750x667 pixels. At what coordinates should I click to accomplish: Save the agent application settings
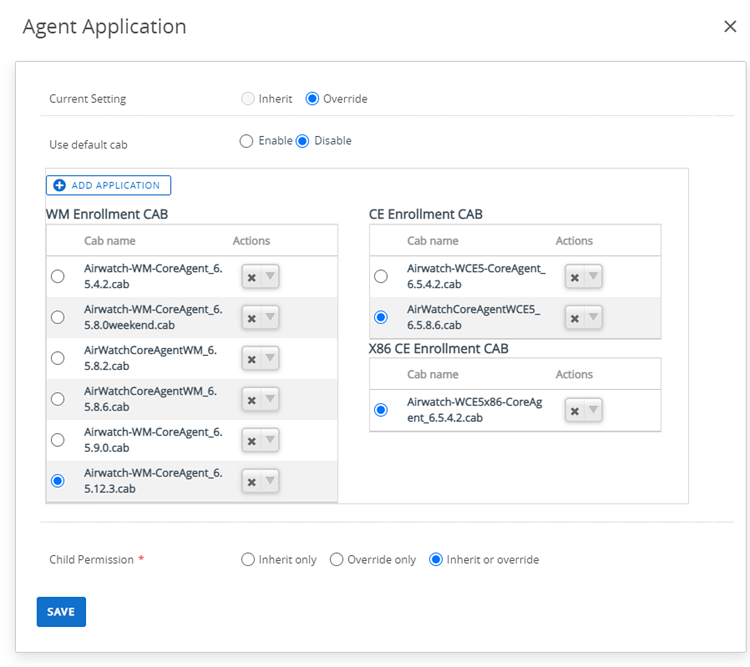click(x=61, y=611)
